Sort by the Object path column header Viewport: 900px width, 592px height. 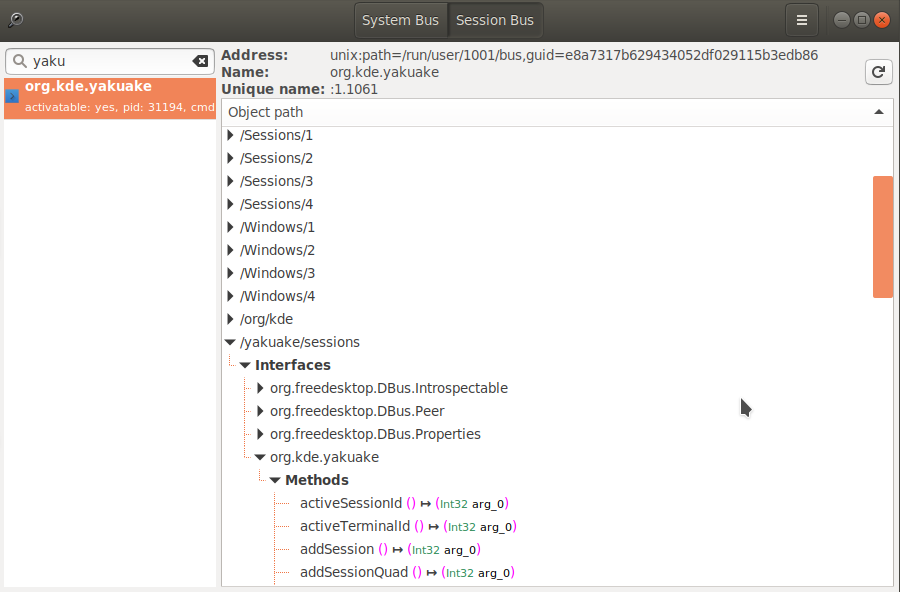click(557, 113)
